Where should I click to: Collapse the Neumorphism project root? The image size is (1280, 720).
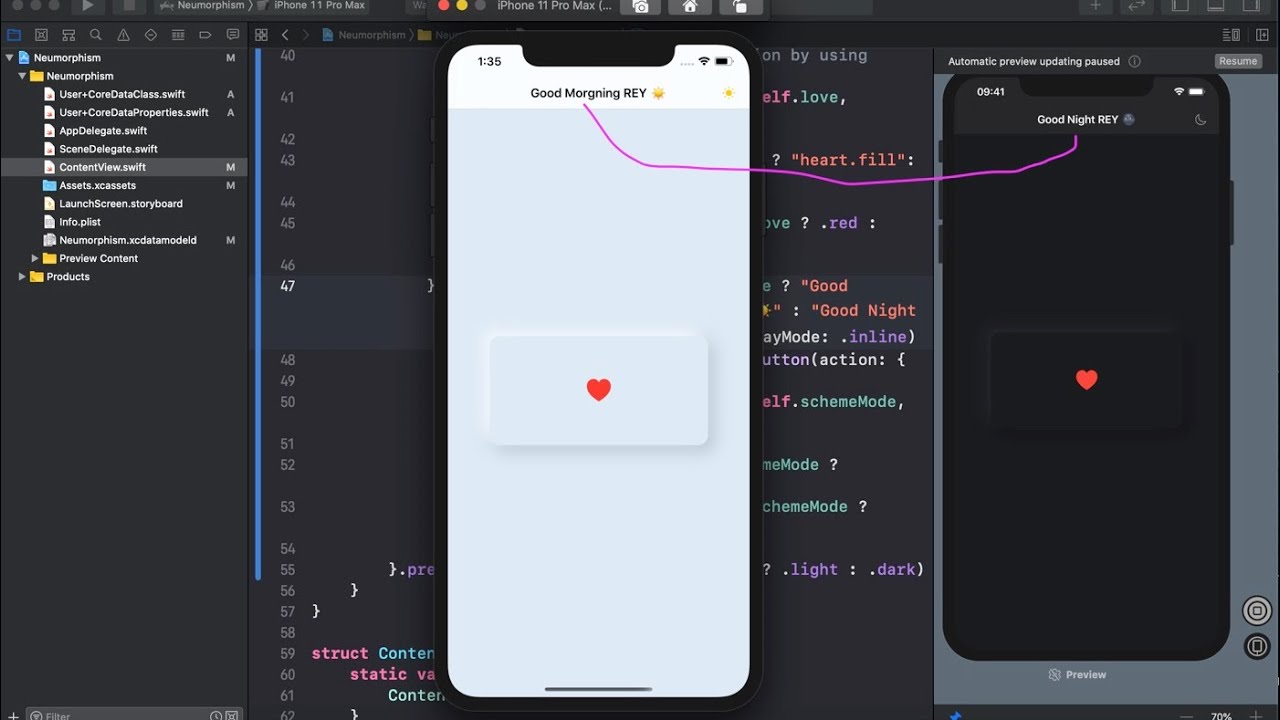click(x=10, y=58)
